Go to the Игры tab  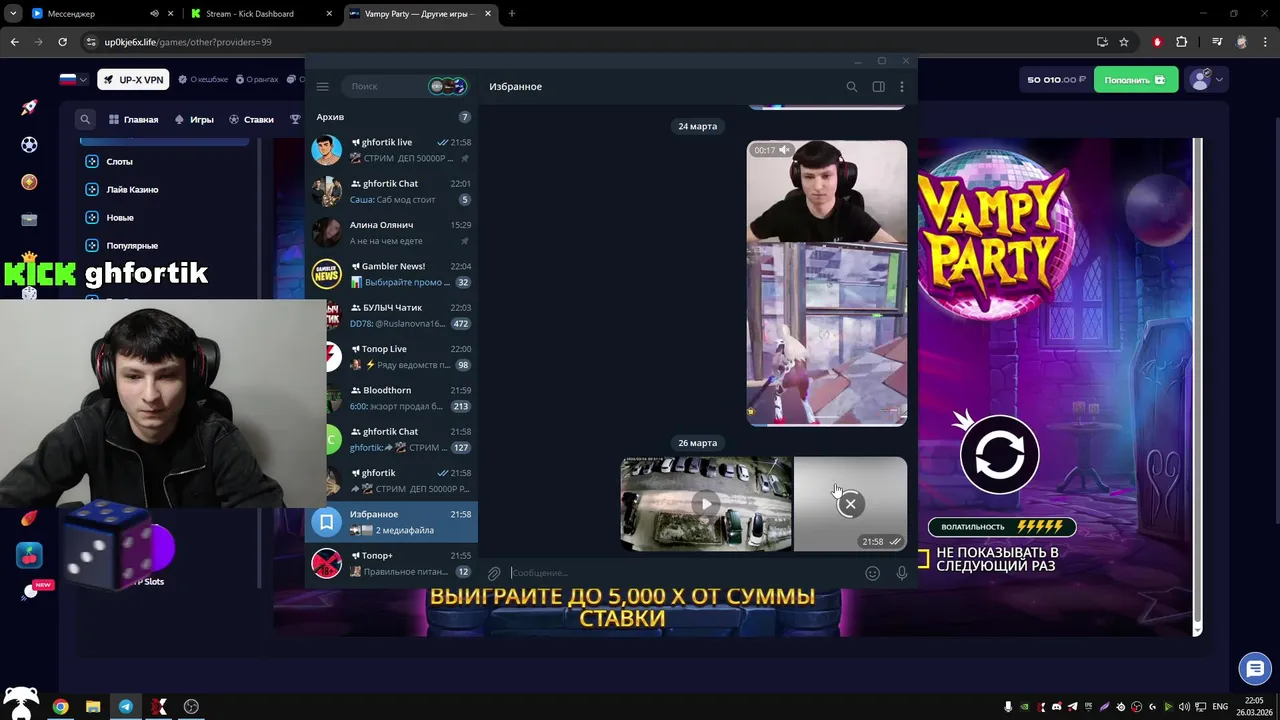point(194,119)
